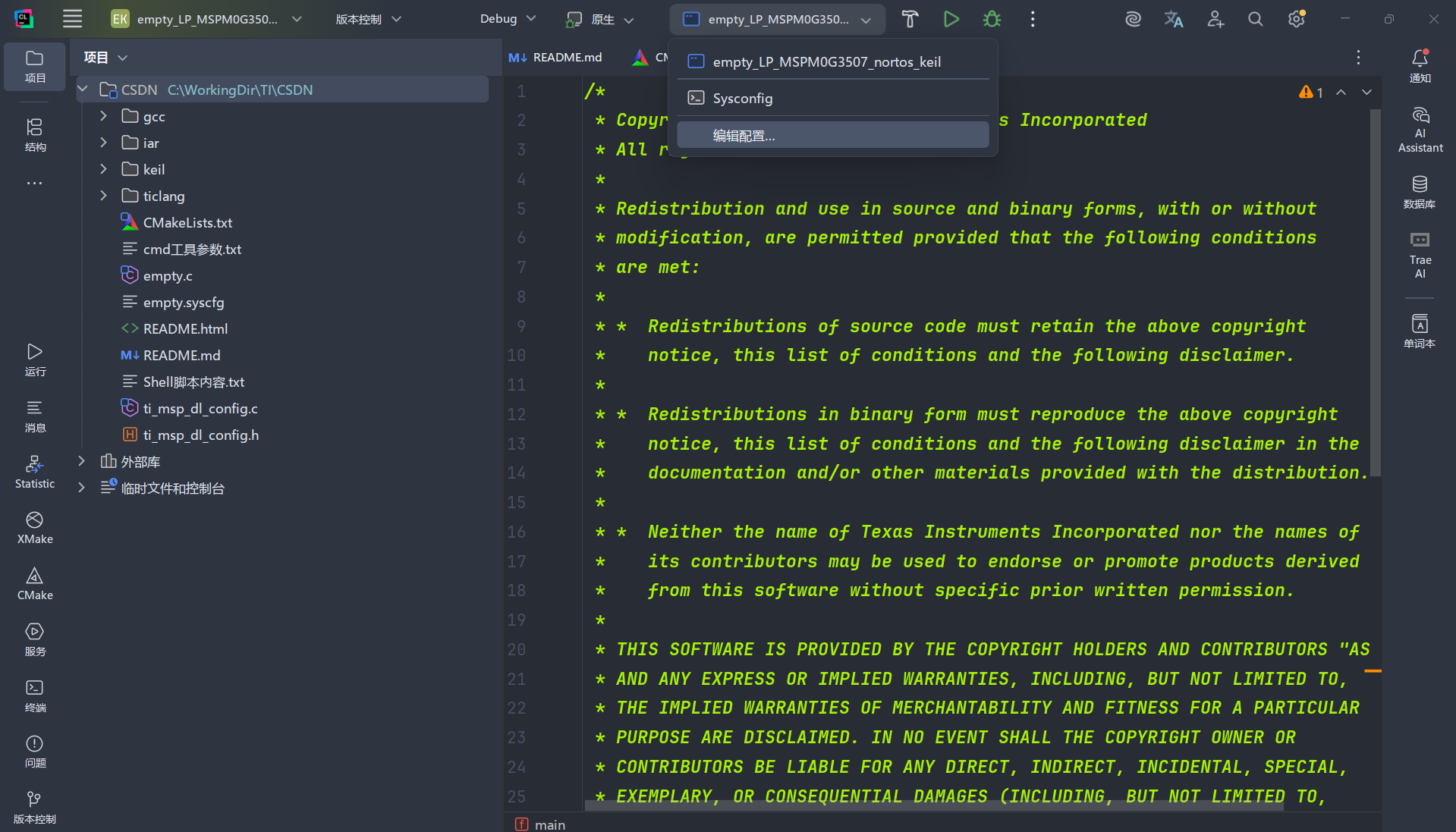Open the Problems tool window
The width and height of the screenshot is (1456, 832).
tap(35, 752)
